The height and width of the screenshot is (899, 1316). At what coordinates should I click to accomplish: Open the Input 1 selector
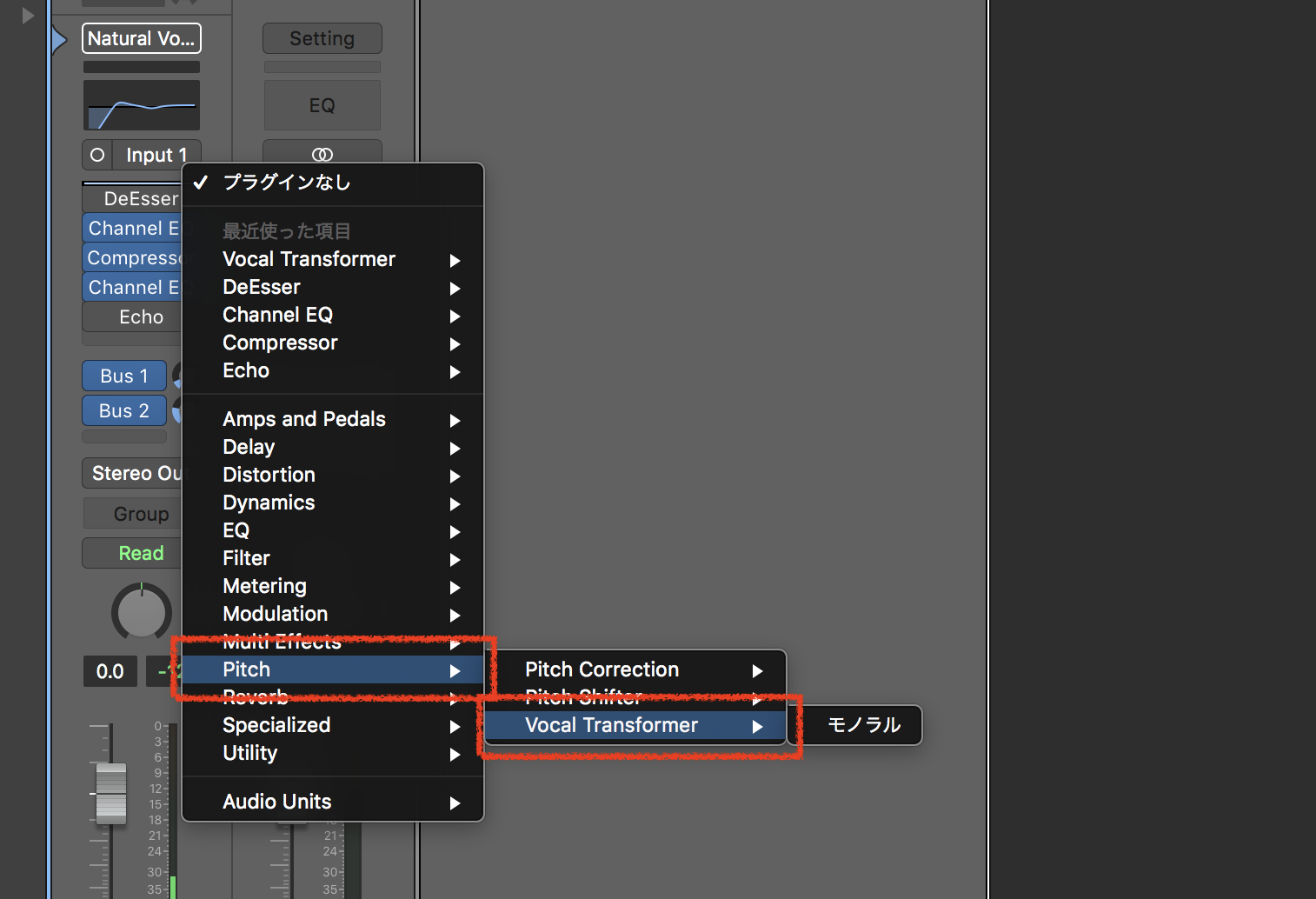(156, 155)
